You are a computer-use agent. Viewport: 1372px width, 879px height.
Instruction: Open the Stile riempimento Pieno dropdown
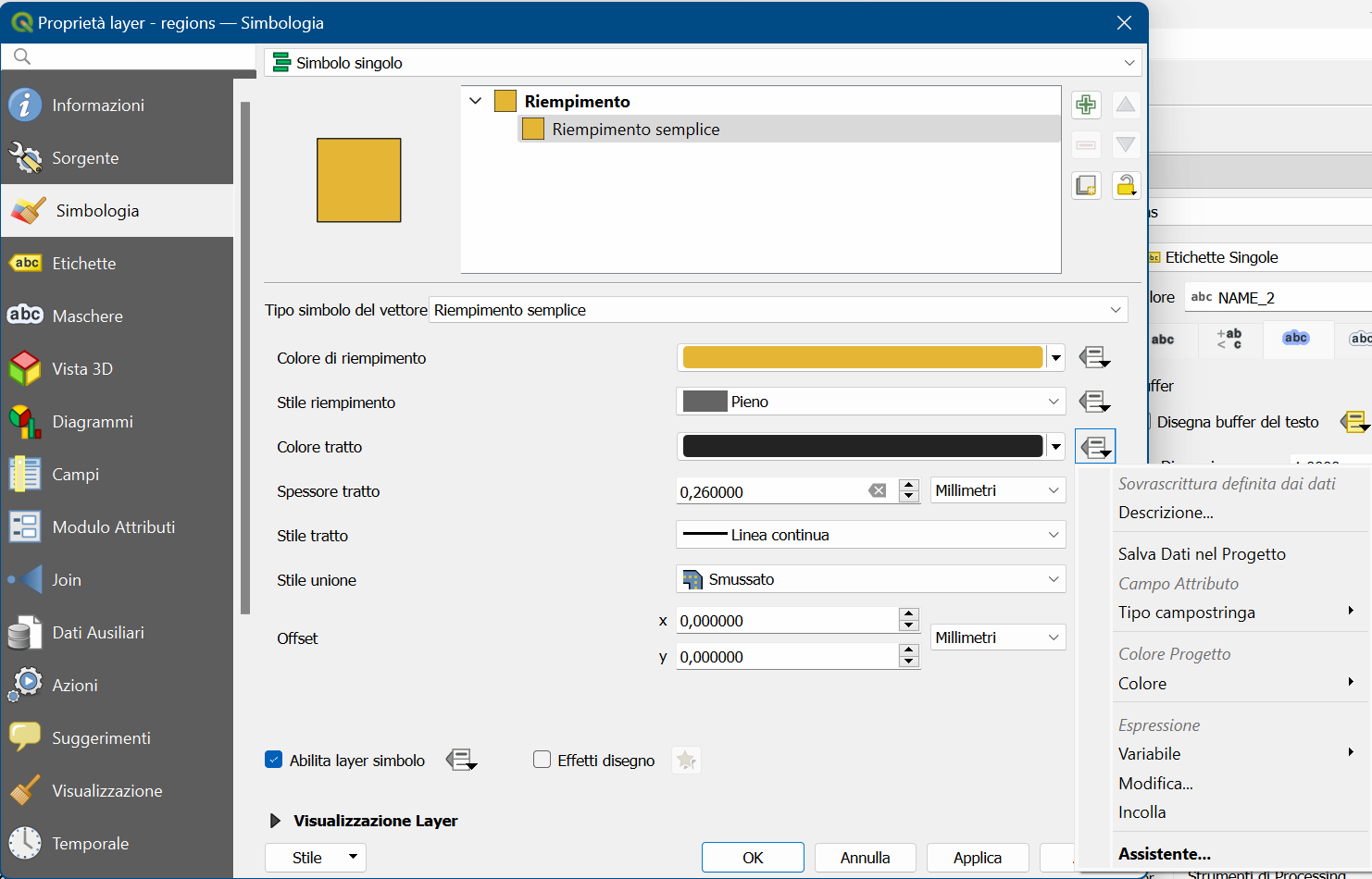click(x=871, y=402)
